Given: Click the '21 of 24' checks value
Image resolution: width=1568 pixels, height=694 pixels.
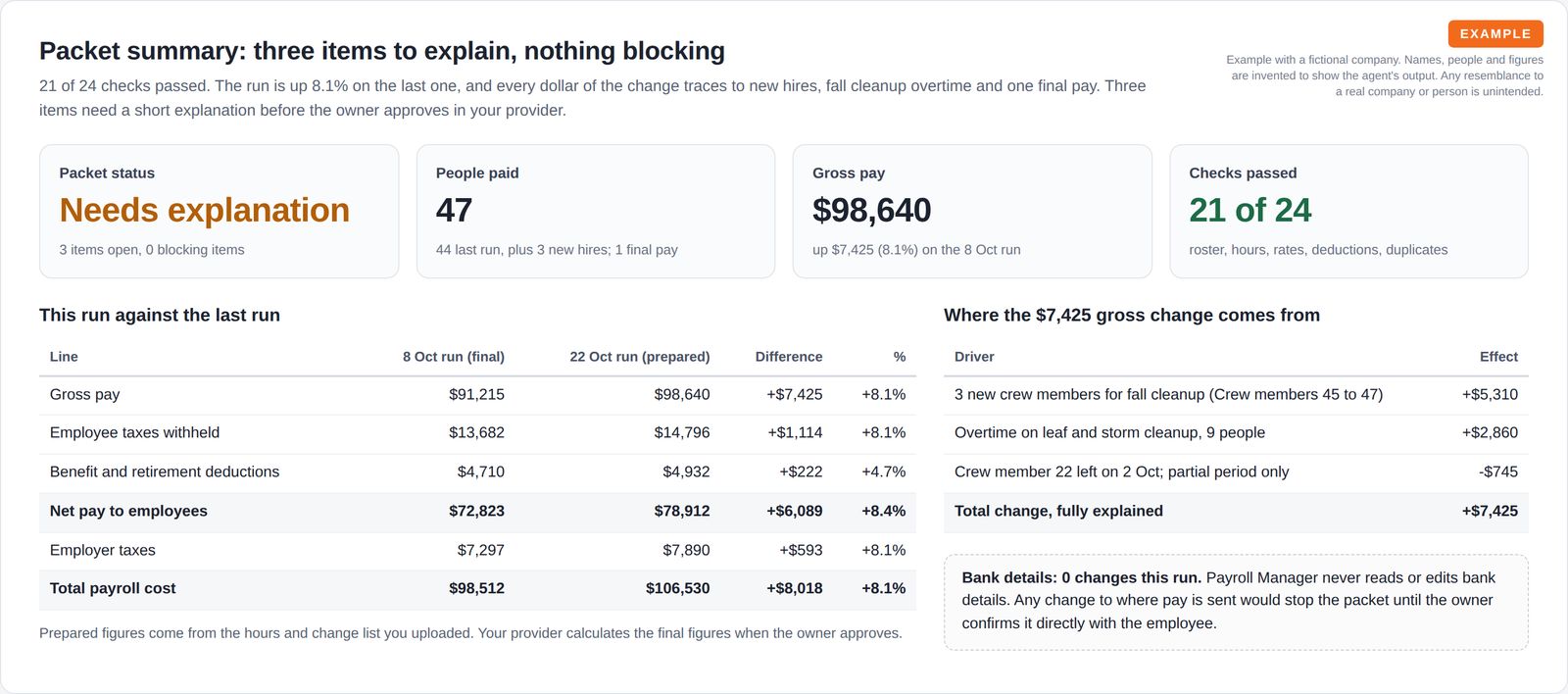Looking at the screenshot, I should coord(1249,210).
